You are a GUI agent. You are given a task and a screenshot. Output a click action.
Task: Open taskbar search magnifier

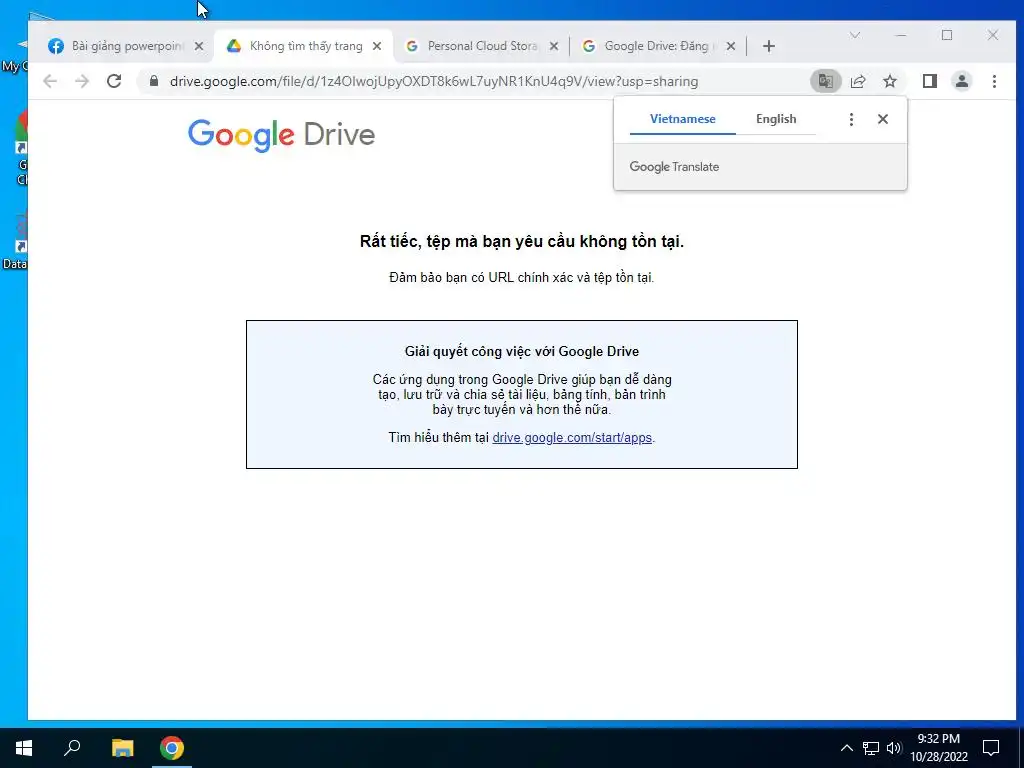(72, 748)
